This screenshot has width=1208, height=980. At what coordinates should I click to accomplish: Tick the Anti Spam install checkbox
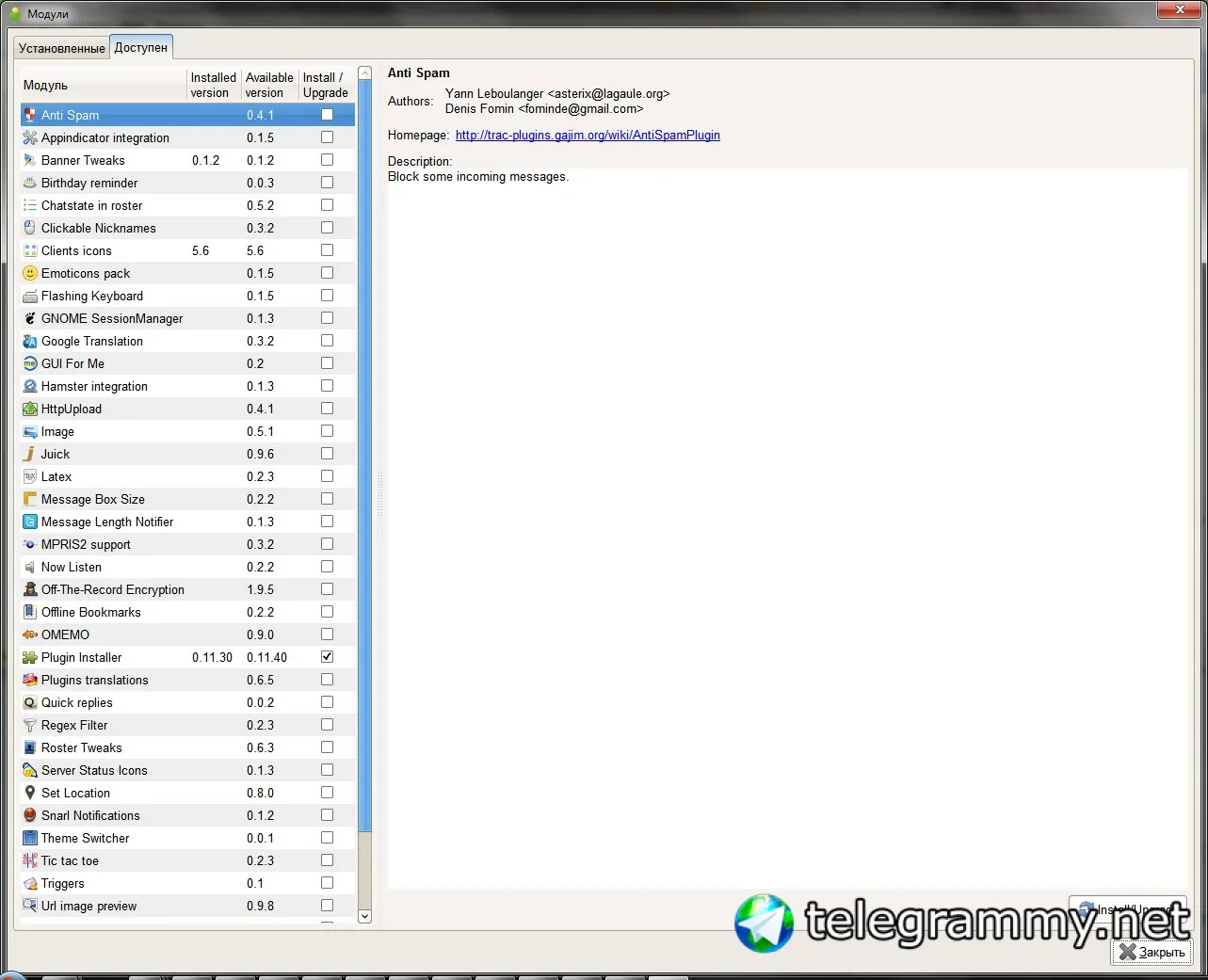(327, 115)
